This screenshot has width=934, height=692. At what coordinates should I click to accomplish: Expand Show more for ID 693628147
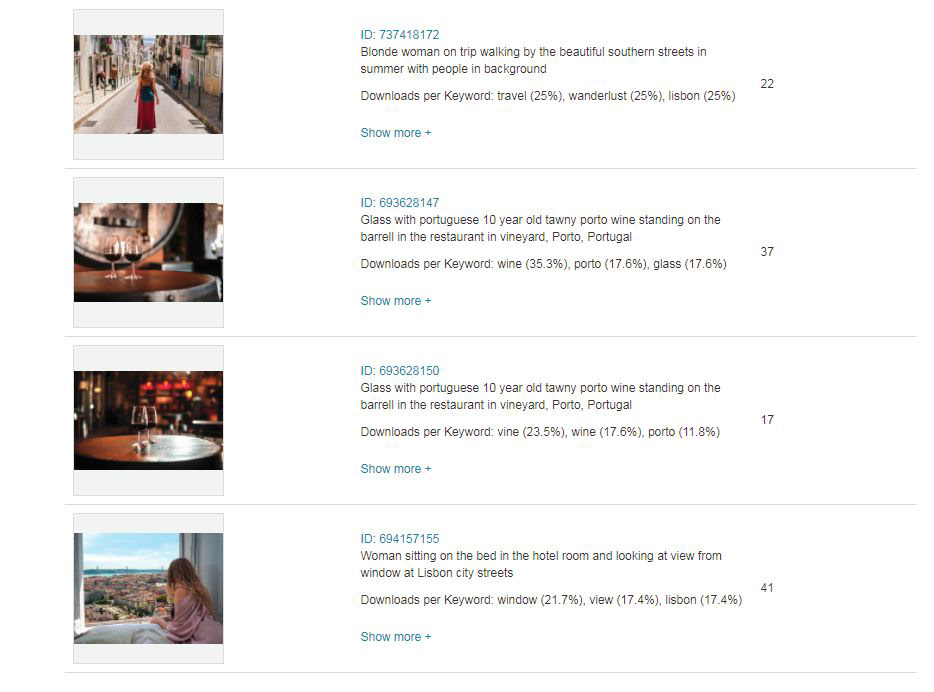(x=396, y=301)
